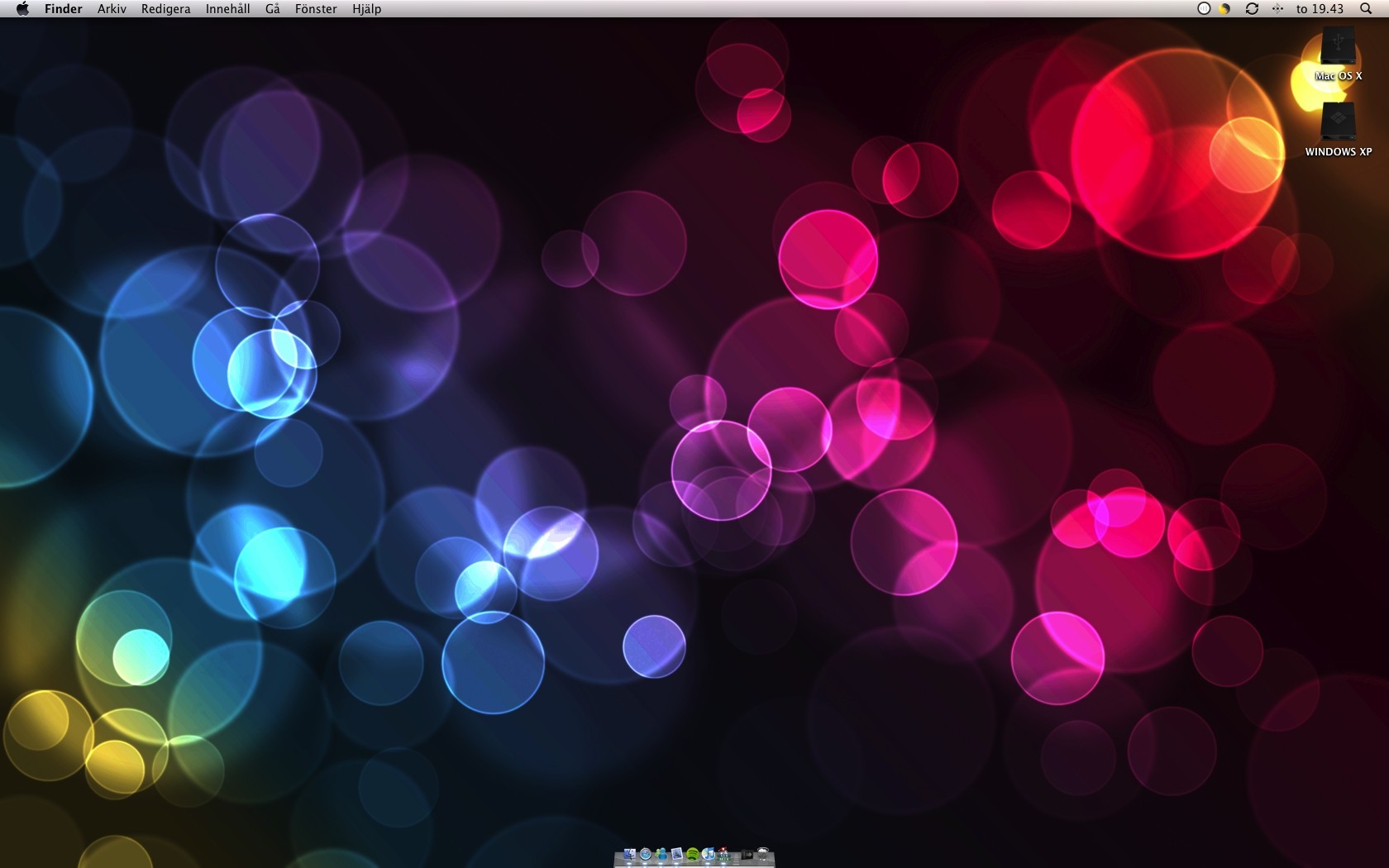
Task: Open the Apple menu
Action: (x=22, y=8)
